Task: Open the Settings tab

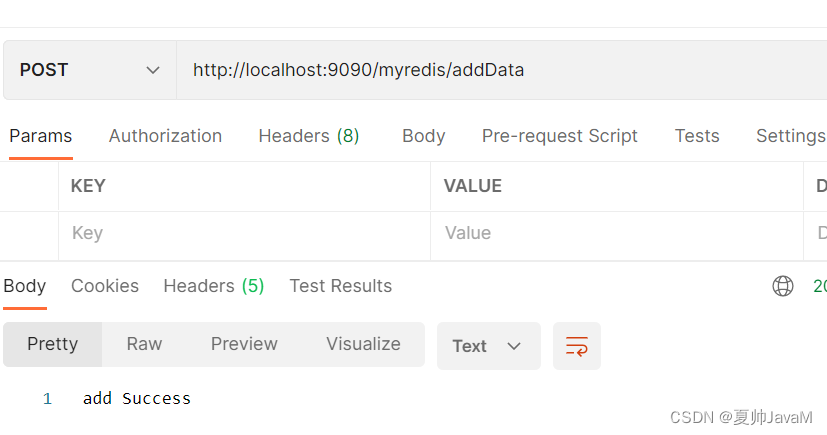Action: 791,136
